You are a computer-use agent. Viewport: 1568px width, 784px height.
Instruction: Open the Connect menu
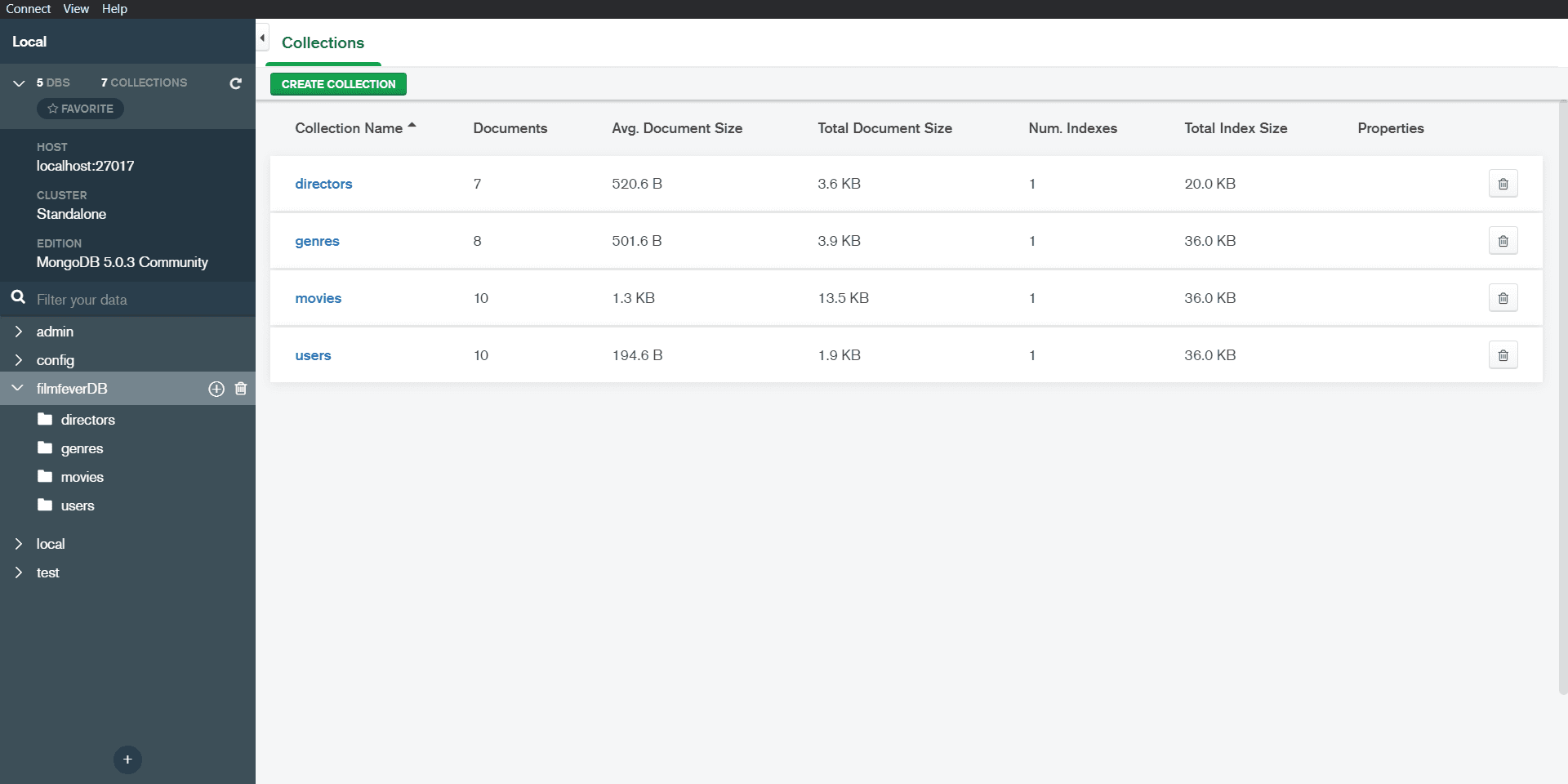(29, 9)
